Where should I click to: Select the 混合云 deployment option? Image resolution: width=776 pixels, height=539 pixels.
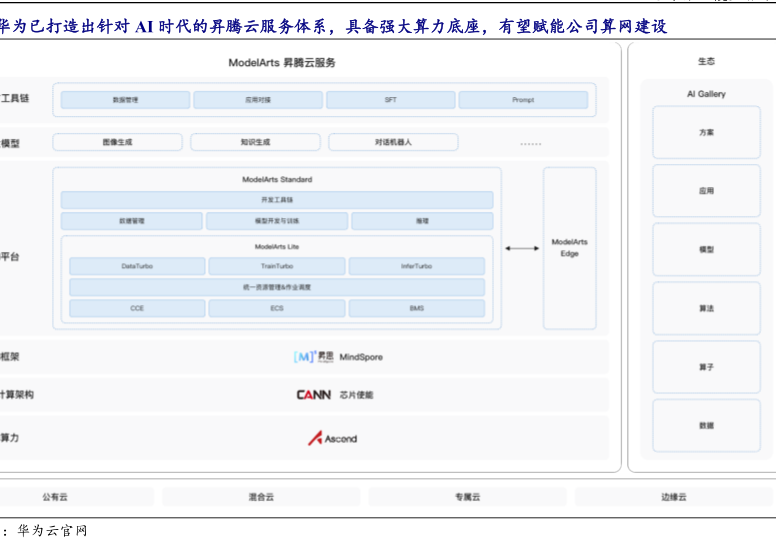pos(261,497)
